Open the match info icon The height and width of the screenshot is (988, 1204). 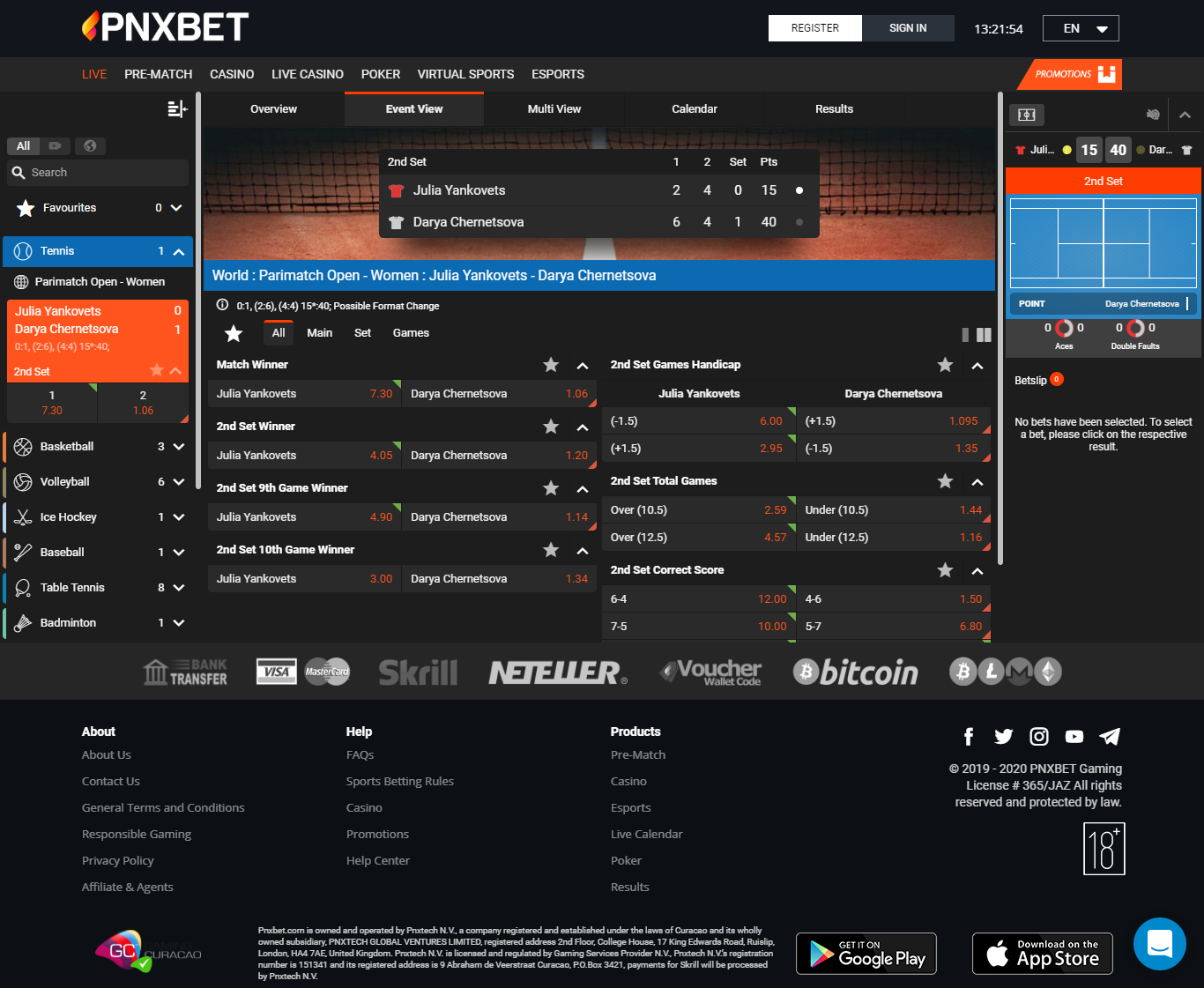click(222, 305)
